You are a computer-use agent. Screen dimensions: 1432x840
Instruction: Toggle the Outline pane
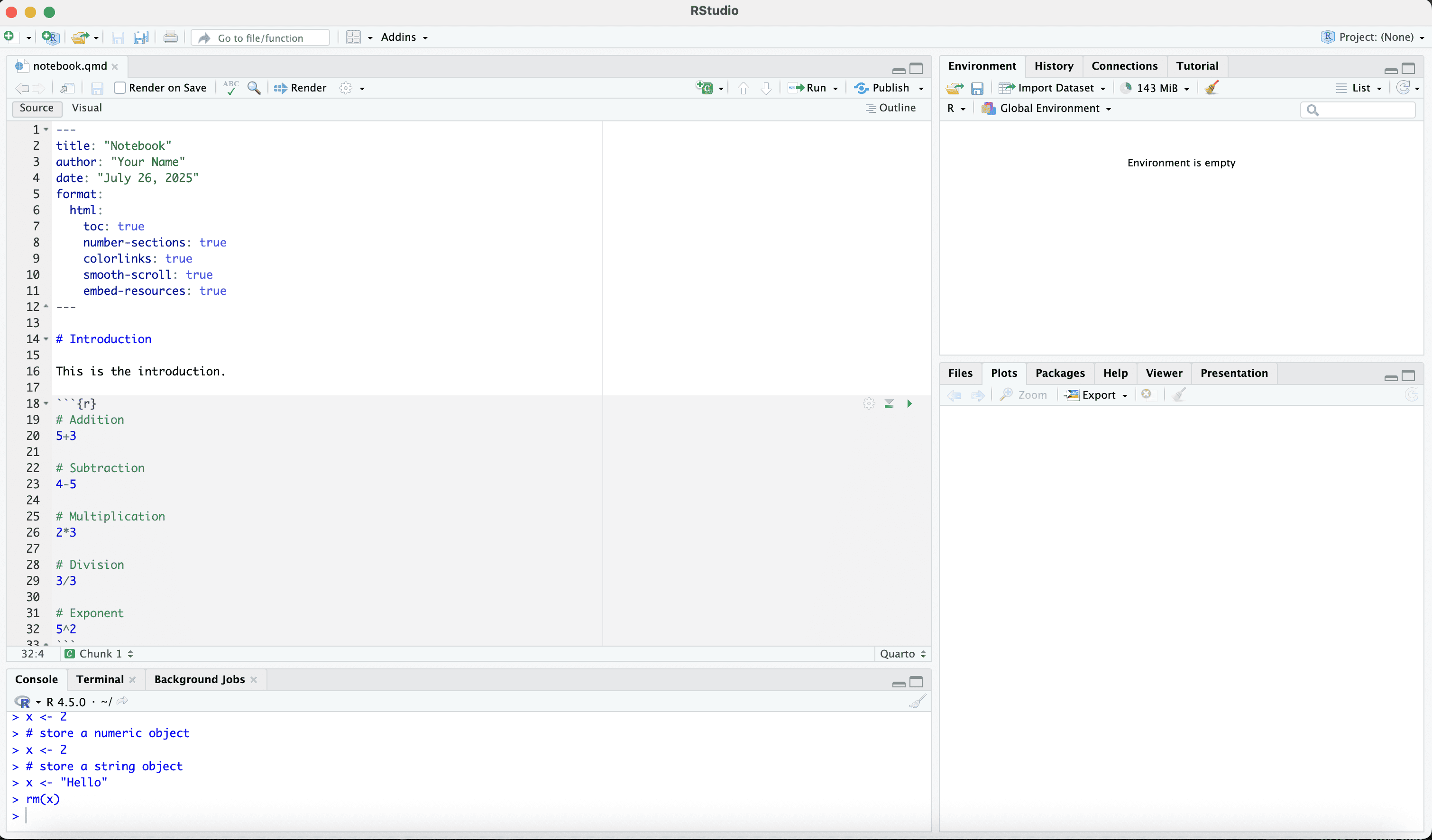890,108
